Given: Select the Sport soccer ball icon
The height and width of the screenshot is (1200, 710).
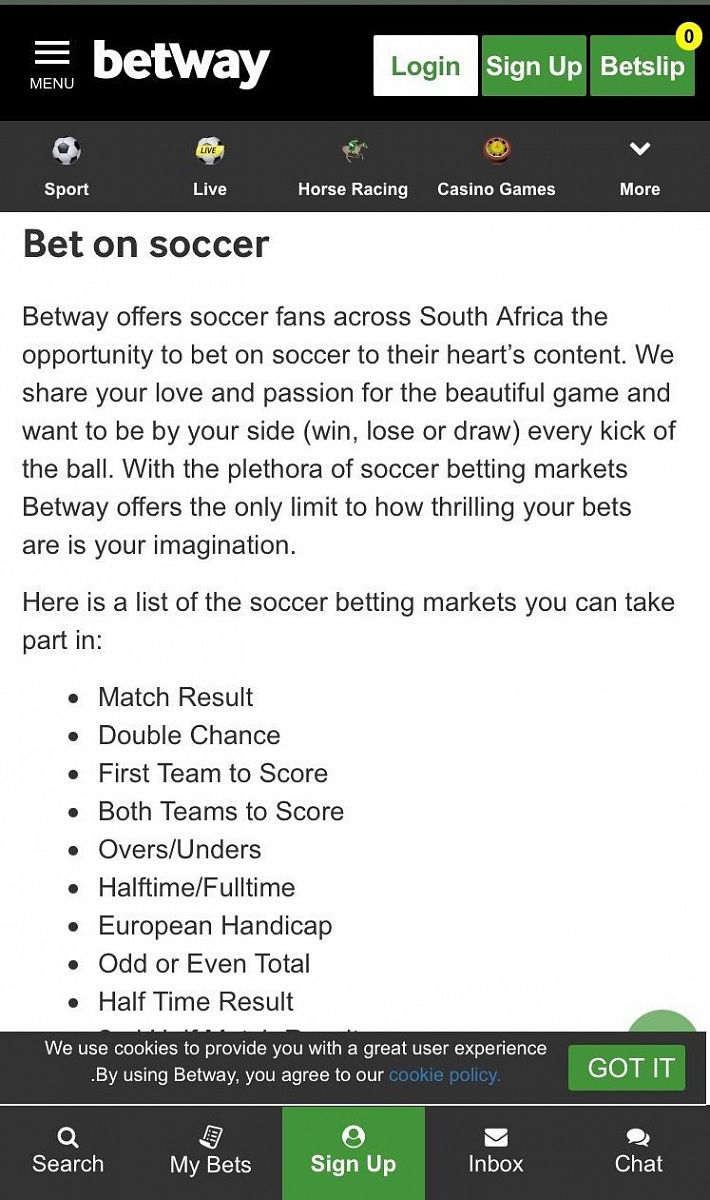Looking at the screenshot, I should 66,148.
